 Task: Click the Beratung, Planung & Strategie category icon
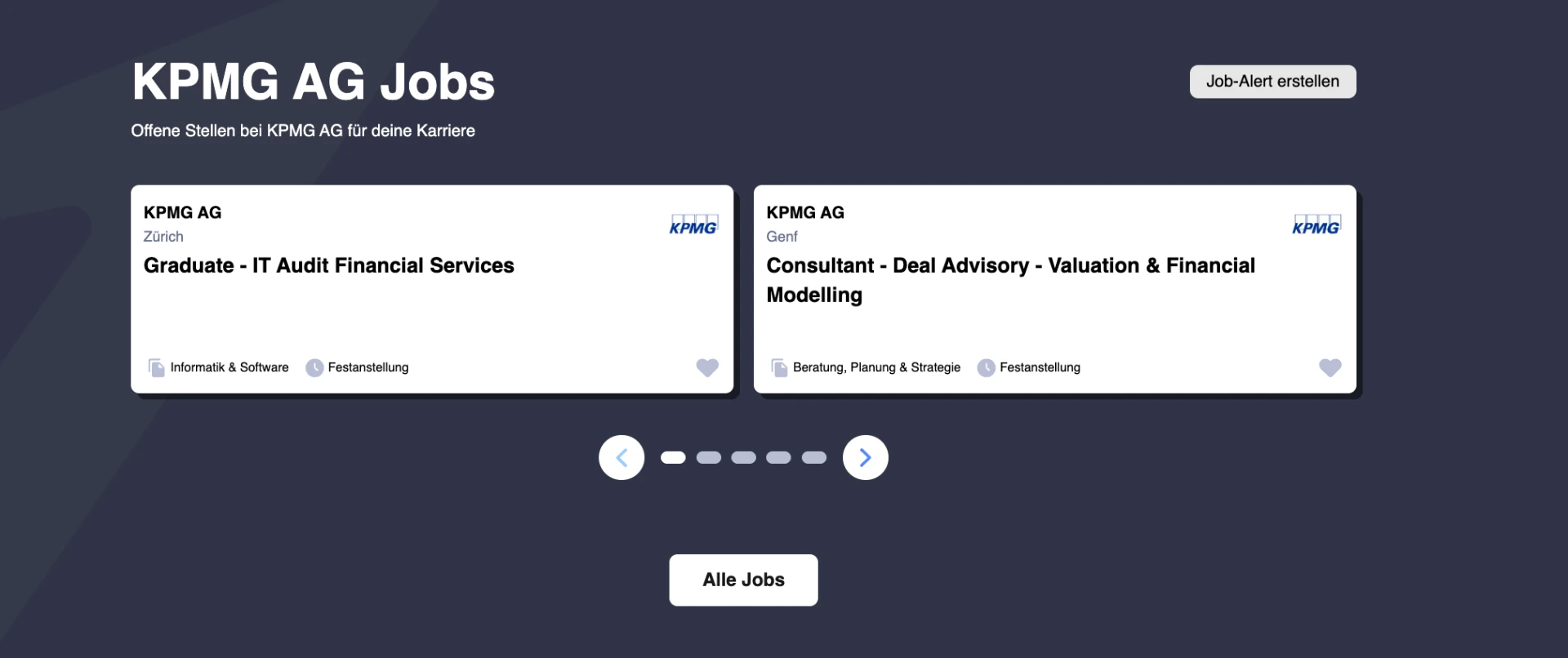coord(779,367)
